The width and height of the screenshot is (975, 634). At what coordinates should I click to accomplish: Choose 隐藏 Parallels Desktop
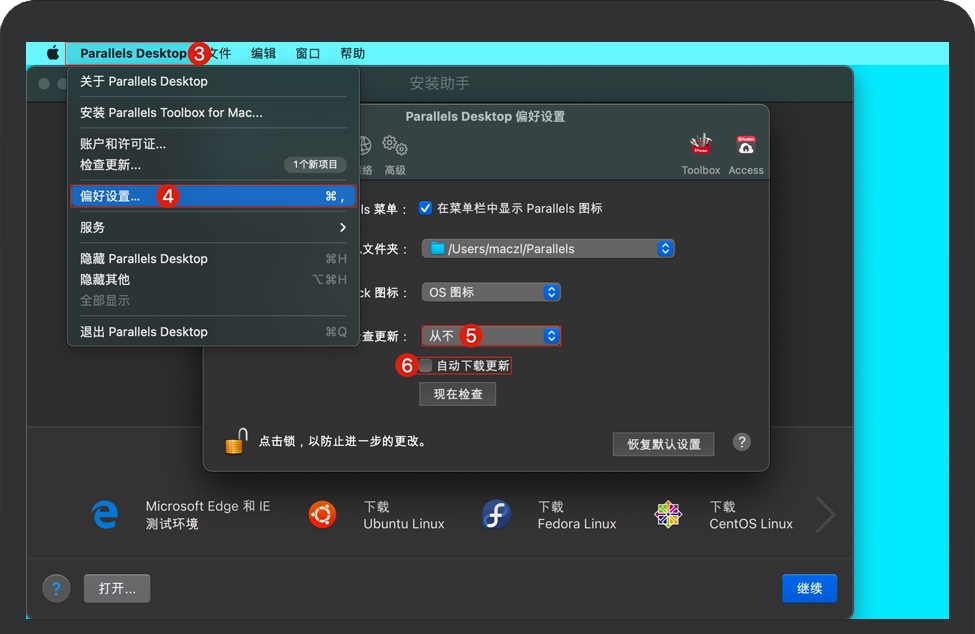tap(213, 259)
